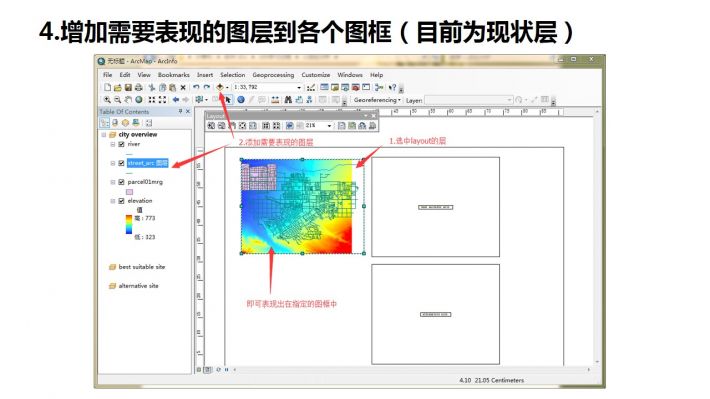Screen dimensions: 710x399
Task: Click the Full Extent globe icon
Action: pos(139,100)
